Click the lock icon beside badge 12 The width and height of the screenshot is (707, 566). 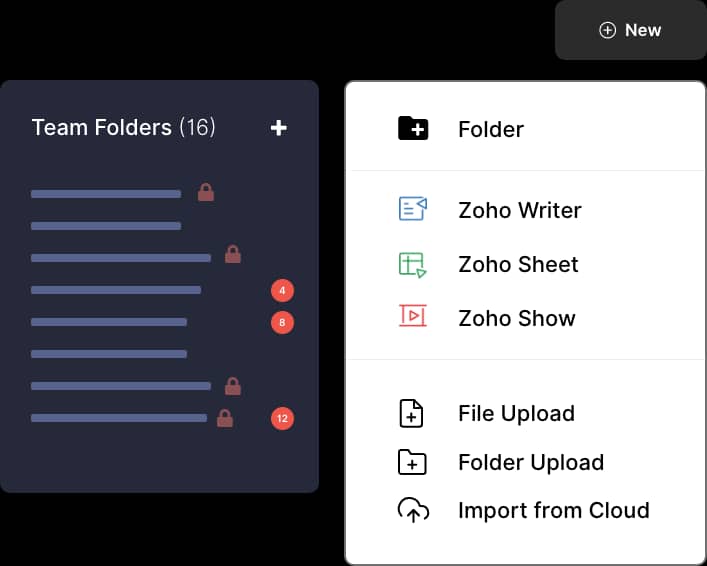pos(225,418)
